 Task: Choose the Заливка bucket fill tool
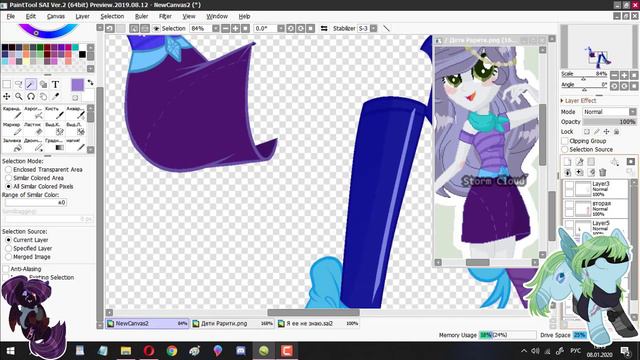point(11,144)
